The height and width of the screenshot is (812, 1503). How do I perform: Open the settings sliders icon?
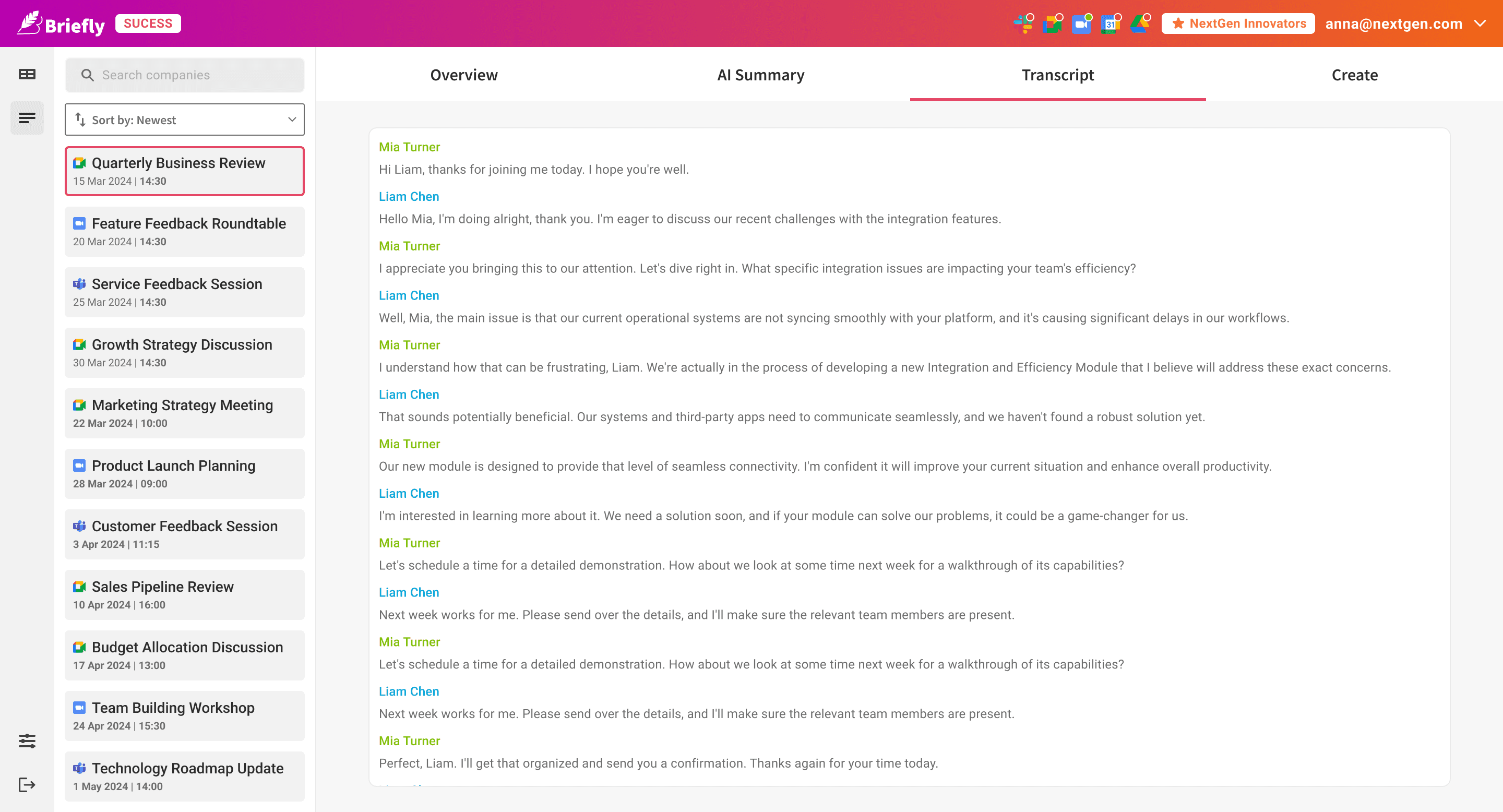click(27, 741)
